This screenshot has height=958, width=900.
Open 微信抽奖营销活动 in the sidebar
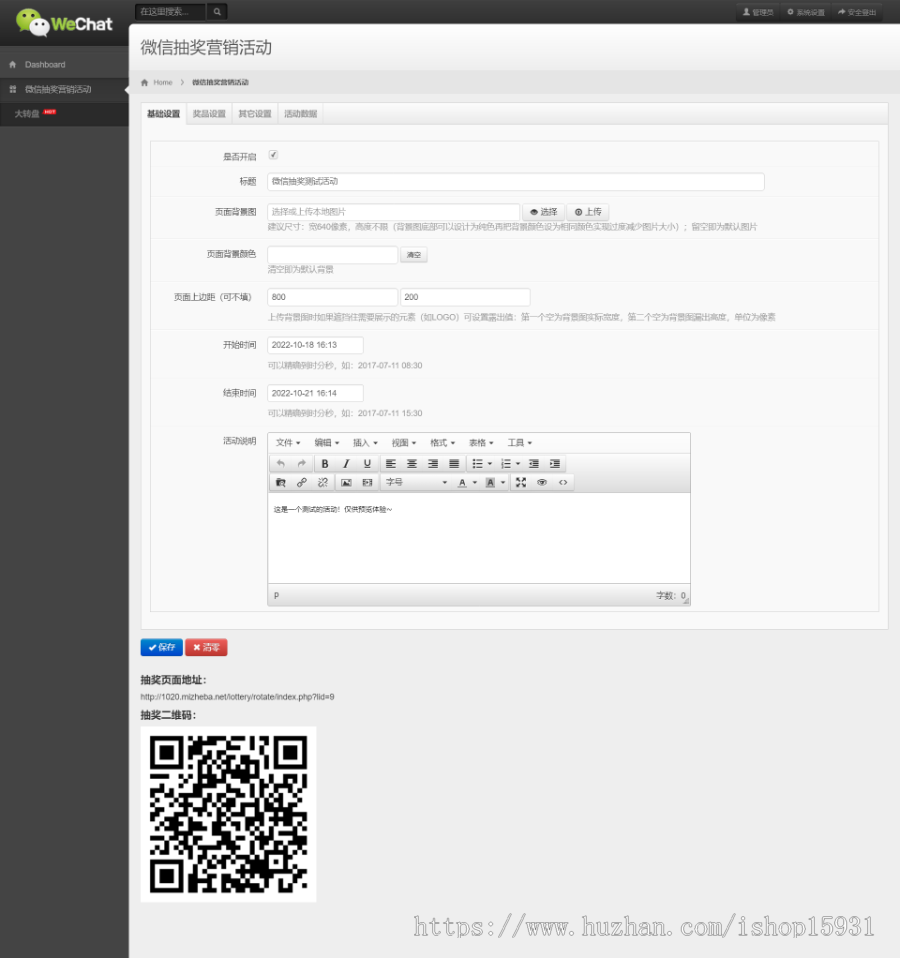click(64, 89)
